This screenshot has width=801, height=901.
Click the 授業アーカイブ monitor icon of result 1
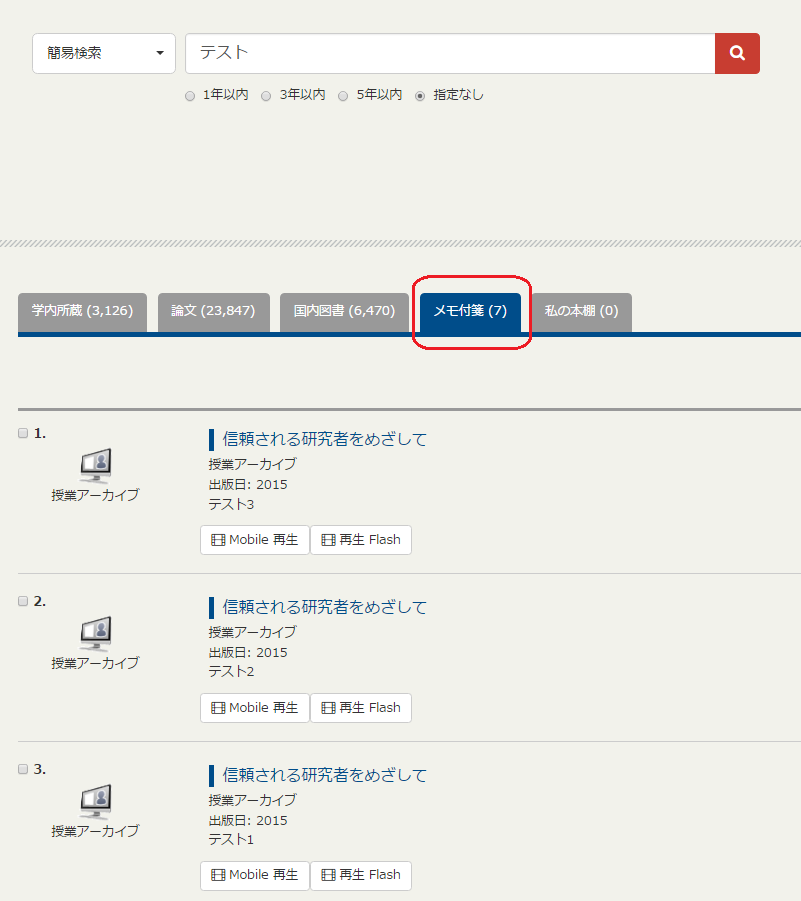pos(95,466)
